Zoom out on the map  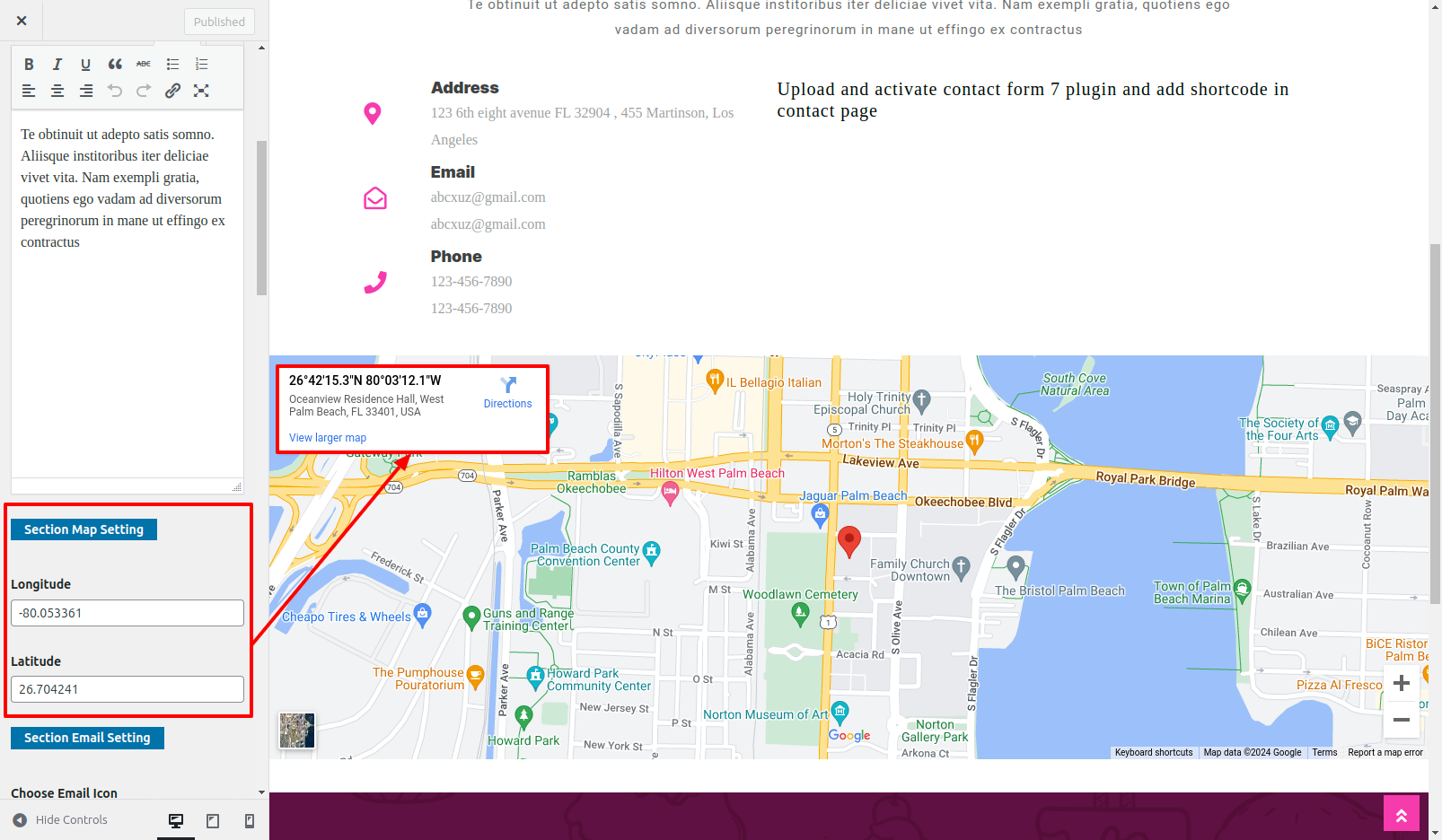tap(1402, 720)
